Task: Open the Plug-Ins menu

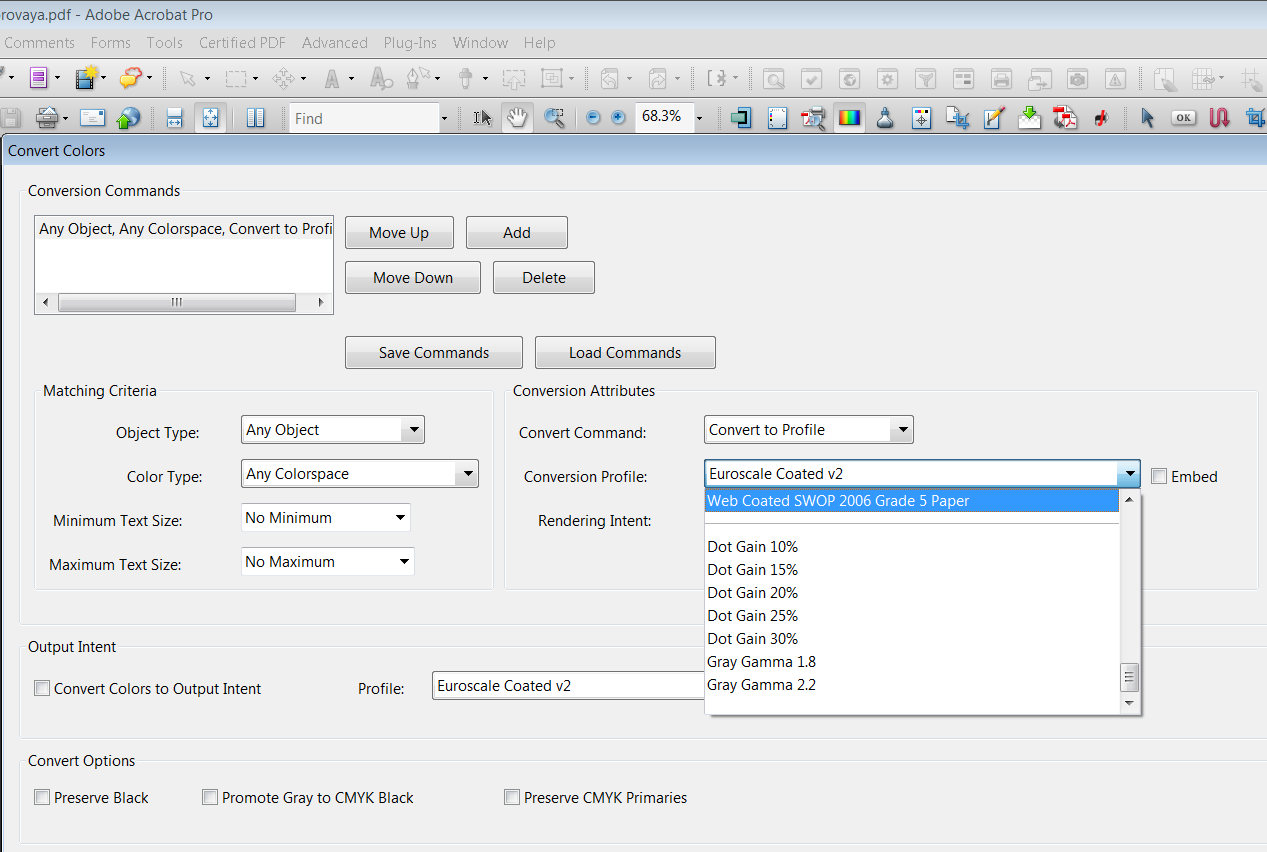Action: click(410, 43)
